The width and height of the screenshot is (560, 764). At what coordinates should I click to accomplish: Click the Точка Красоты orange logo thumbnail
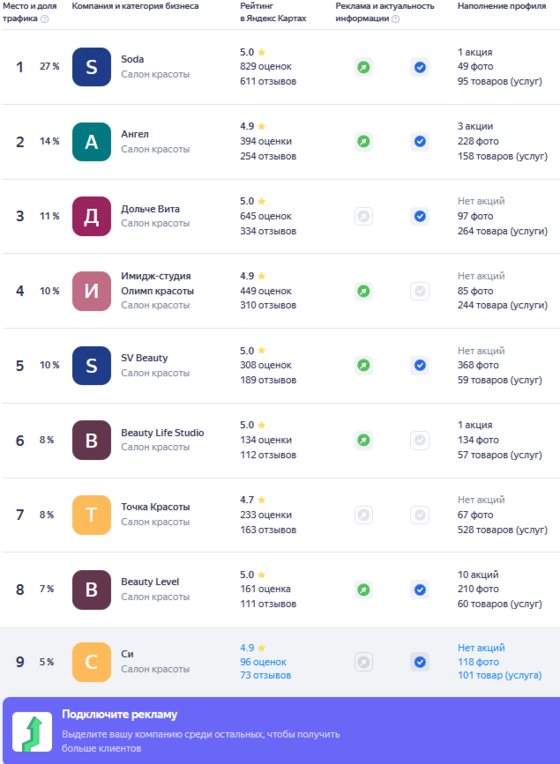(92, 515)
